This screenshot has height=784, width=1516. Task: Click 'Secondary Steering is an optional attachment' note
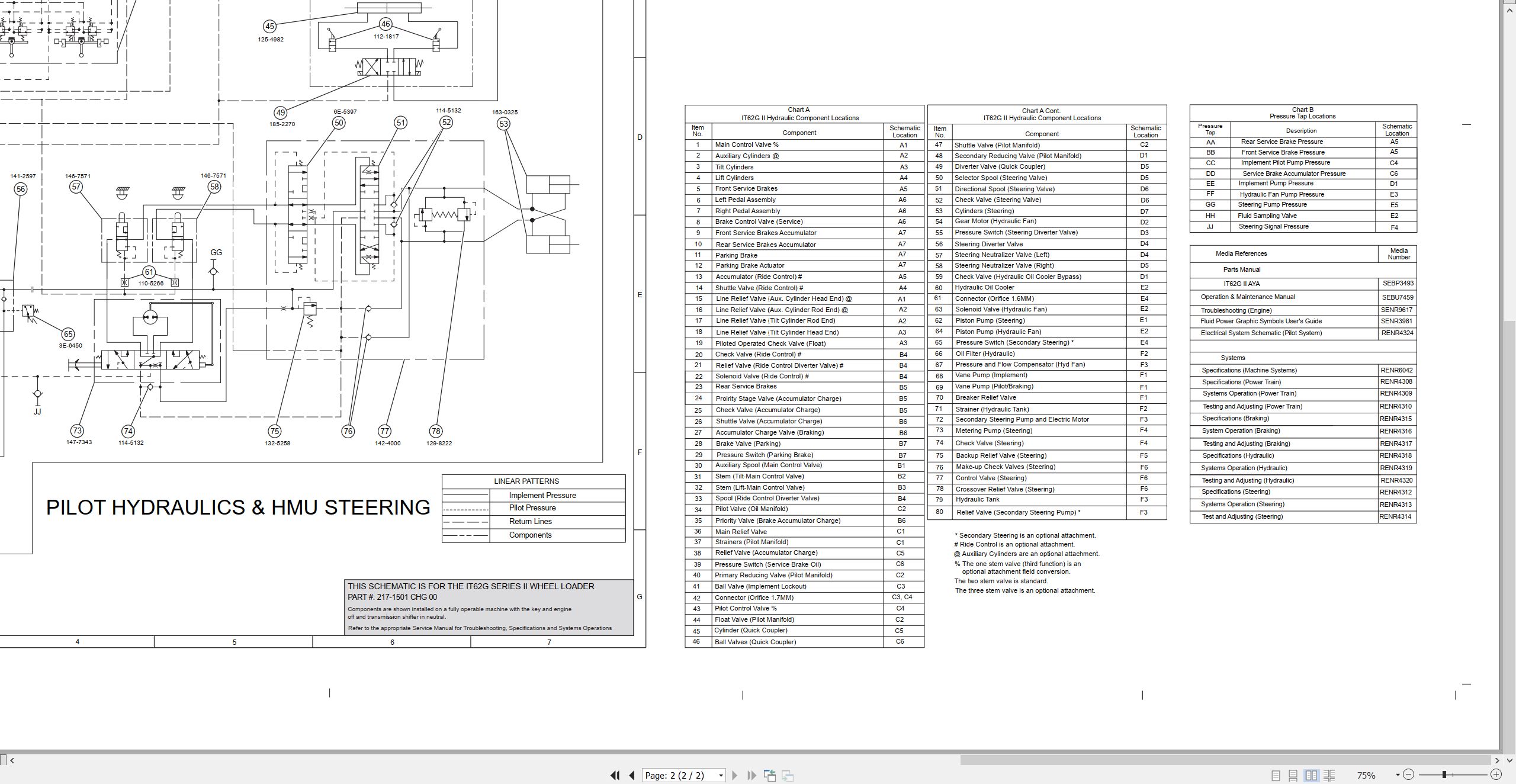[1025, 535]
